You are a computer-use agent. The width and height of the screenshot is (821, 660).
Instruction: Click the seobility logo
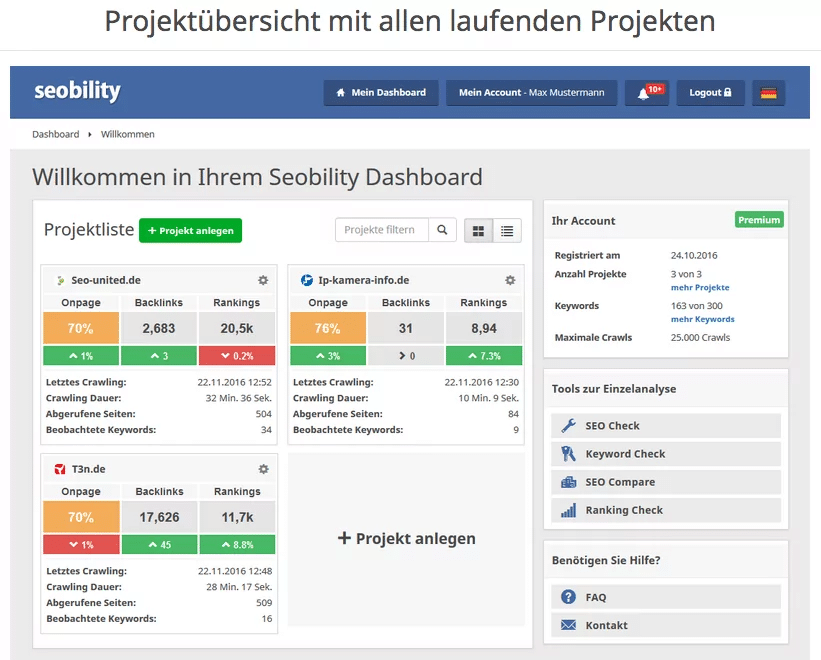77,91
